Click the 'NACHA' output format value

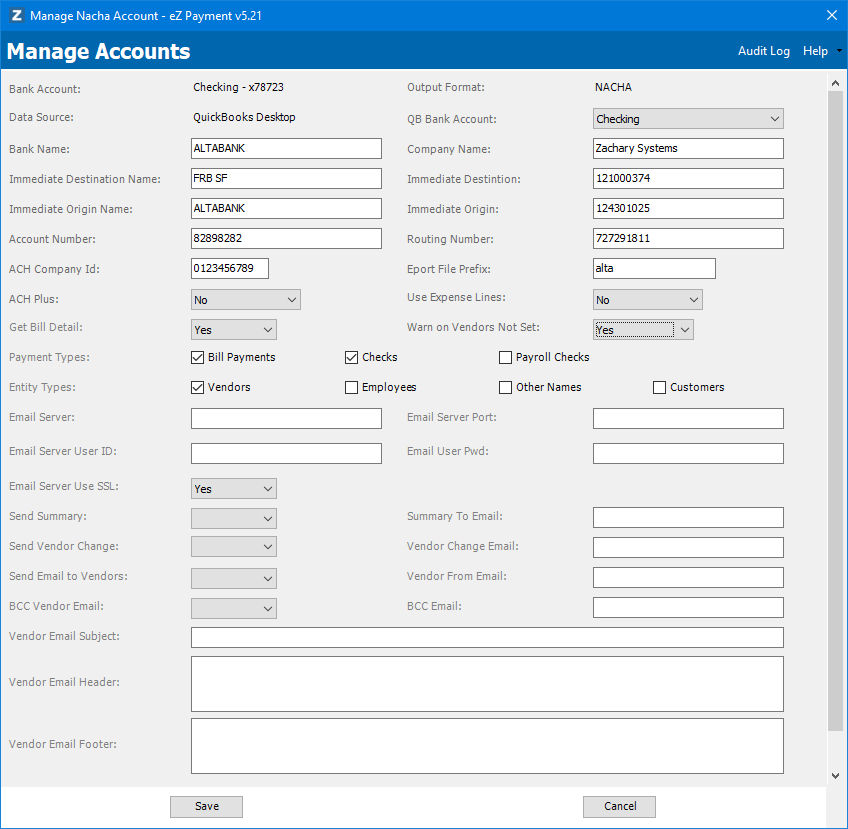tap(613, 87)
